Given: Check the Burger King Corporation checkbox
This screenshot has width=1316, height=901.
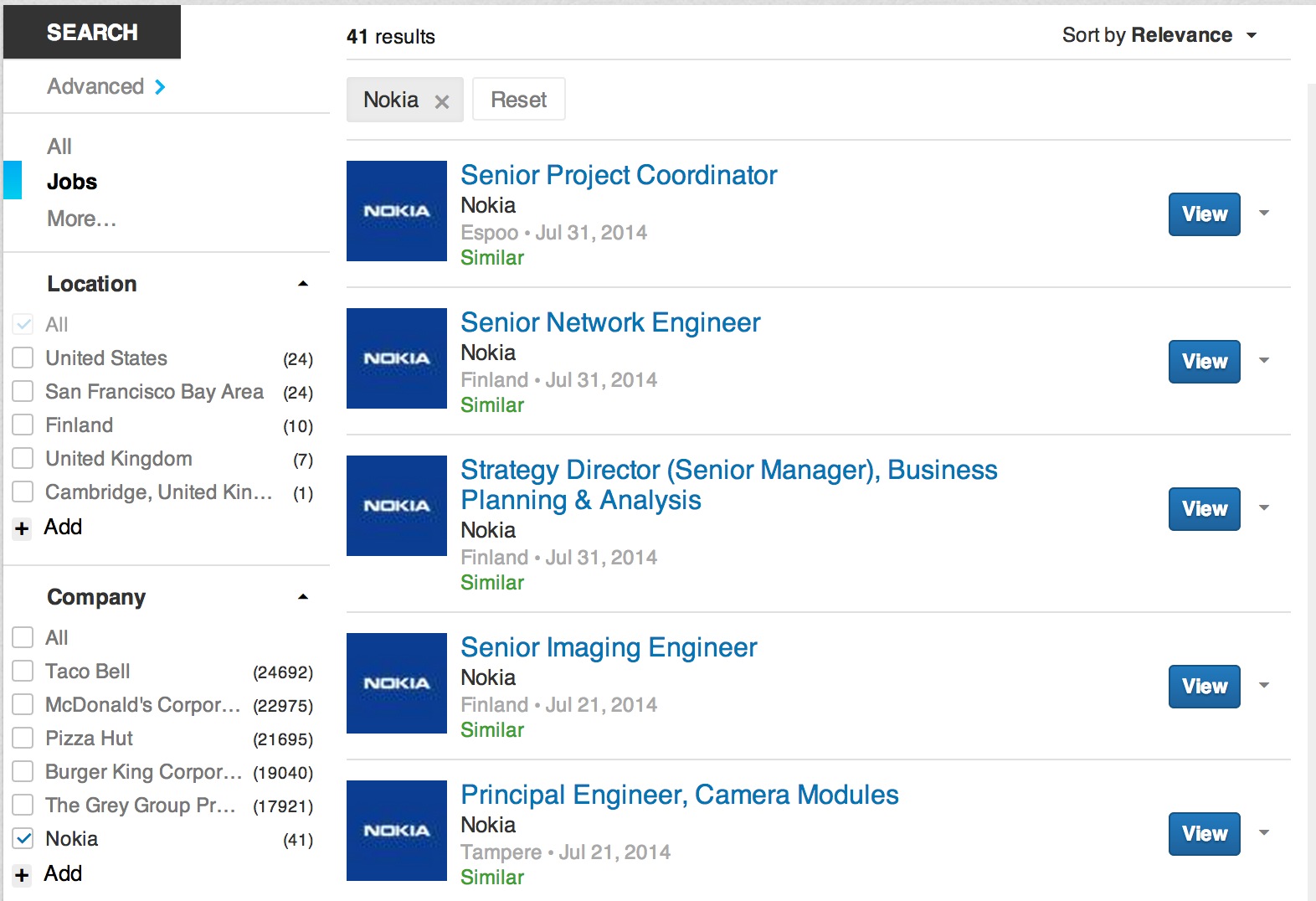Looking at the screenshot, I should coord(23,772).
